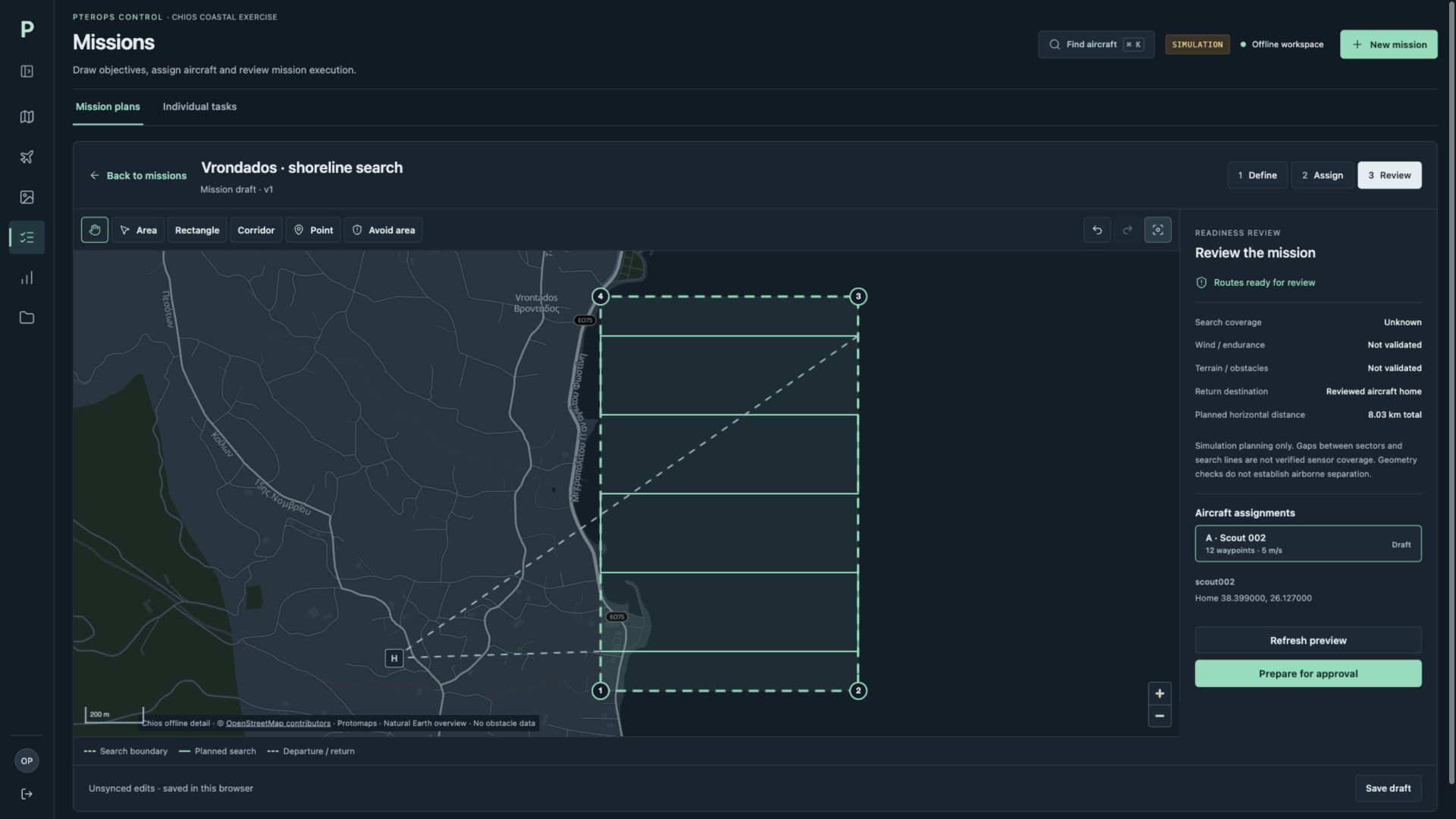The height and width of the screenshot is (819, 1456).
Task: Go to step 3 Review
Action: point(1389,175)
